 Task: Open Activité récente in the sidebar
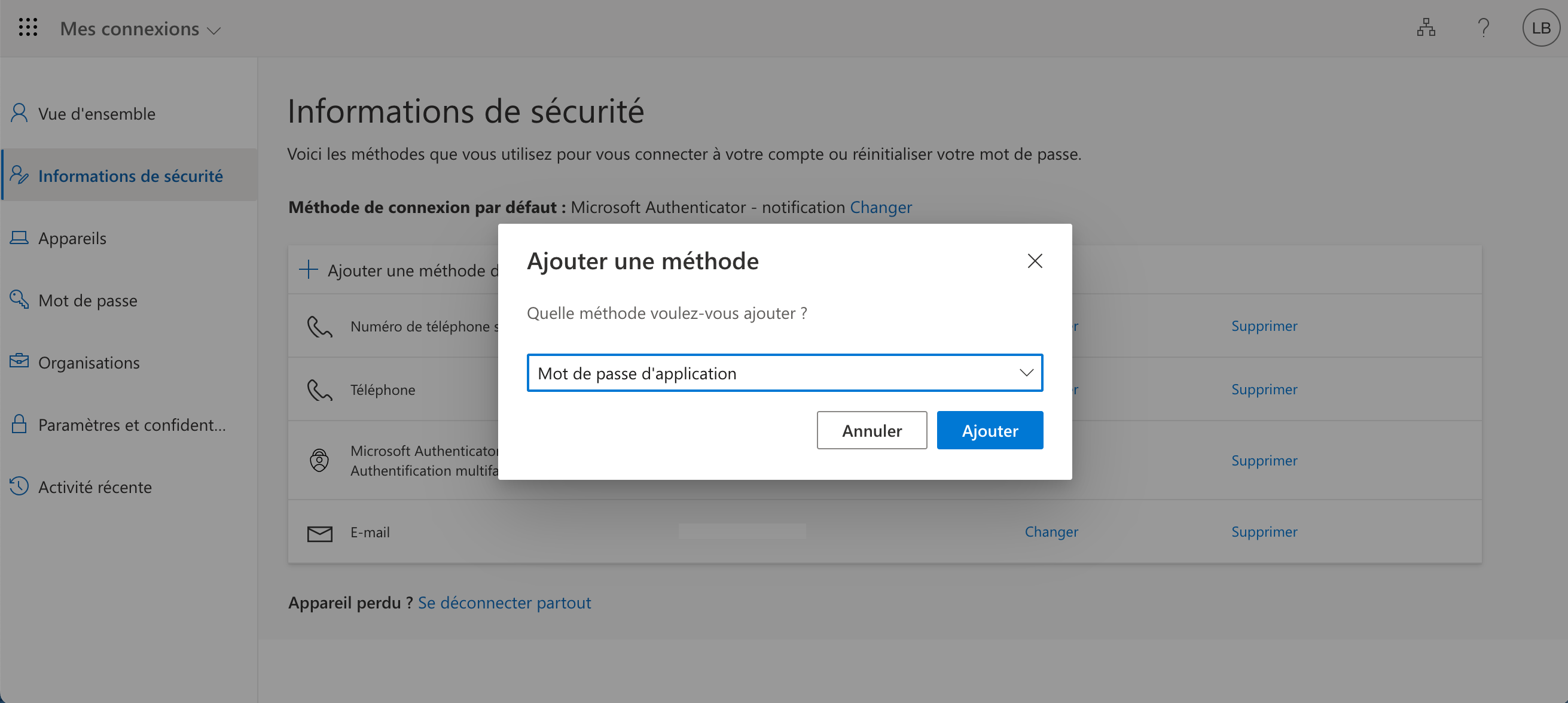click(x=95, y=487)
